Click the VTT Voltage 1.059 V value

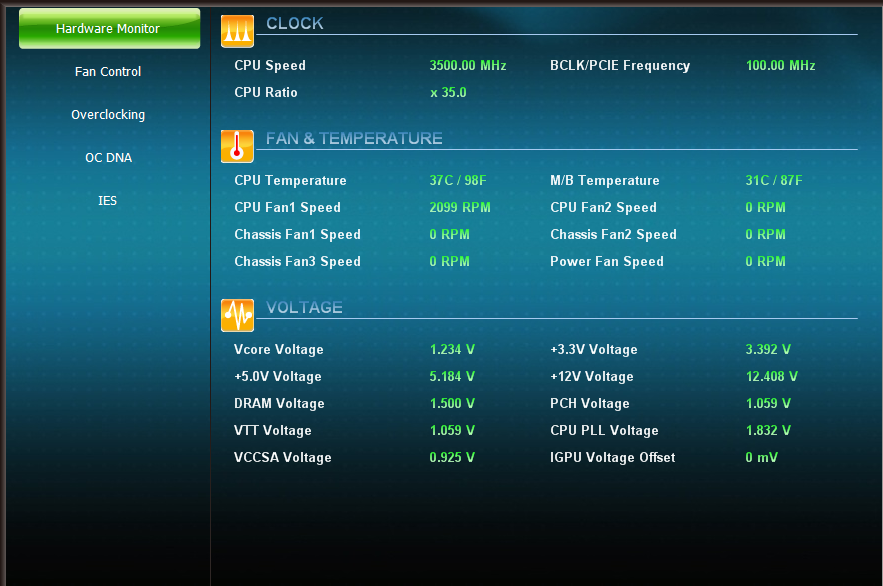pyautogui.click(x=452, y=430)
